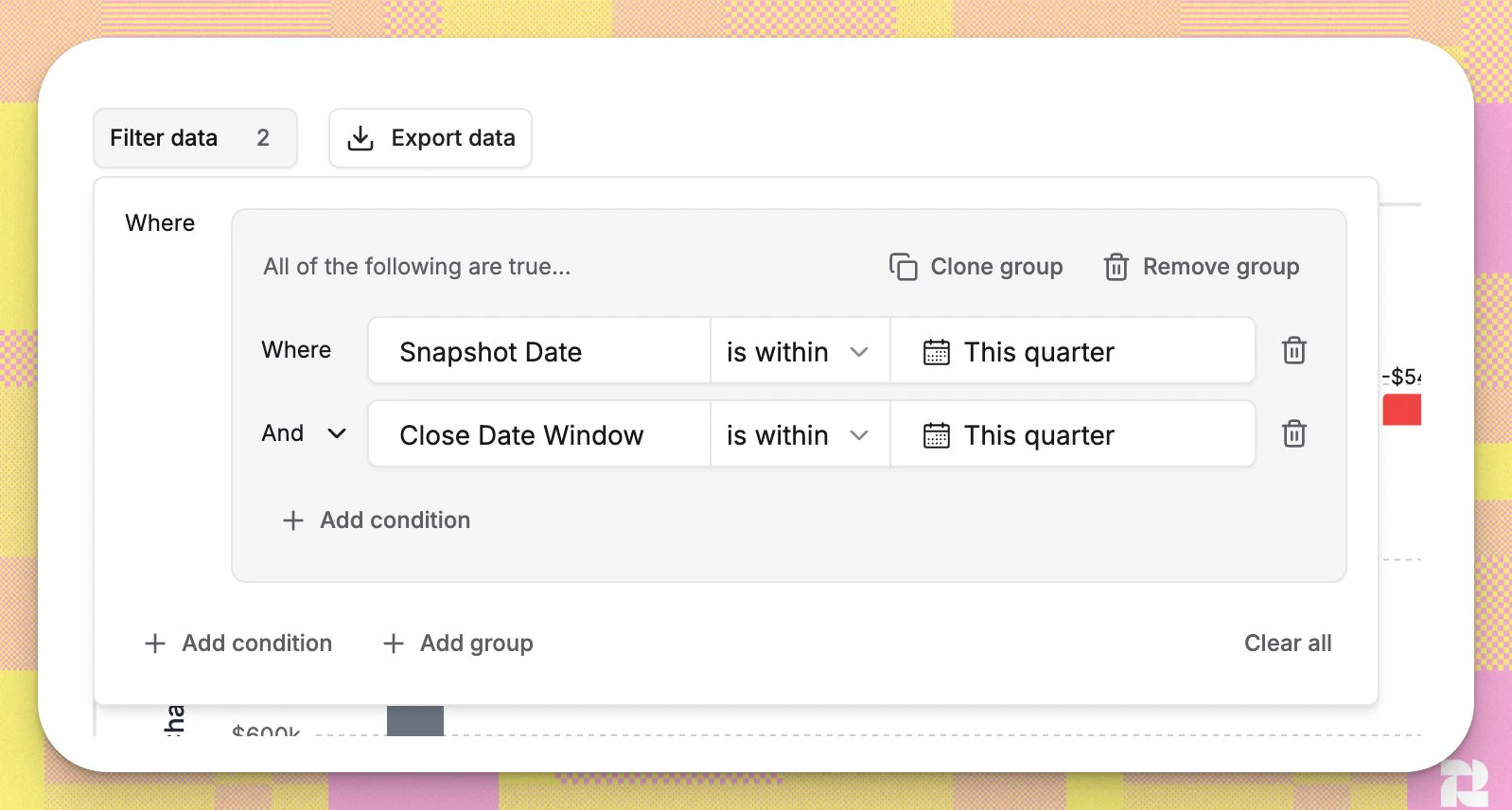
Task: Click the Remove group trash icon
Action: click(x=1116, y=267)
